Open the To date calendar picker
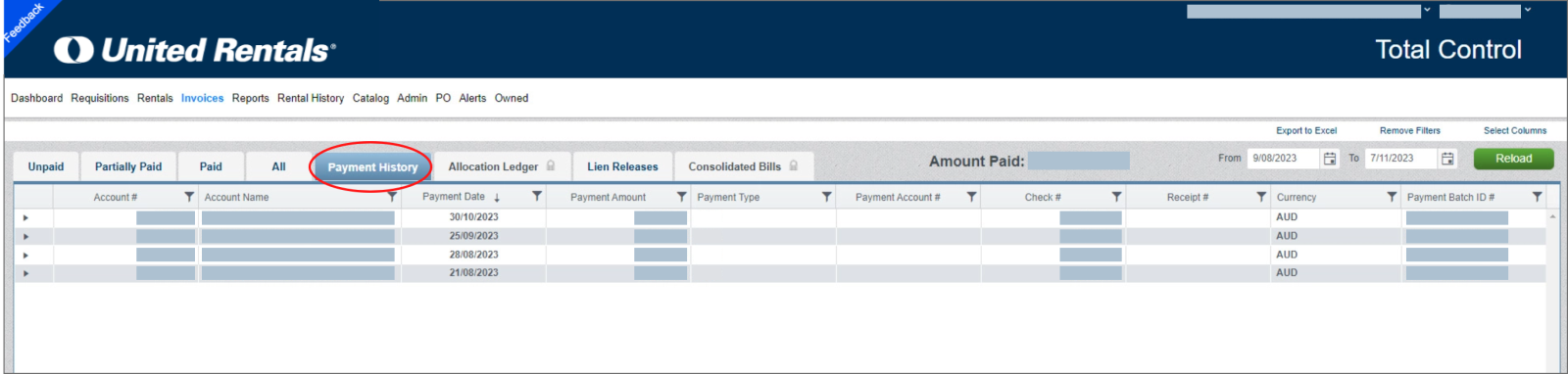Image resolution: width=1568 pixels, height=374 pixels. tap(1447, 159)
